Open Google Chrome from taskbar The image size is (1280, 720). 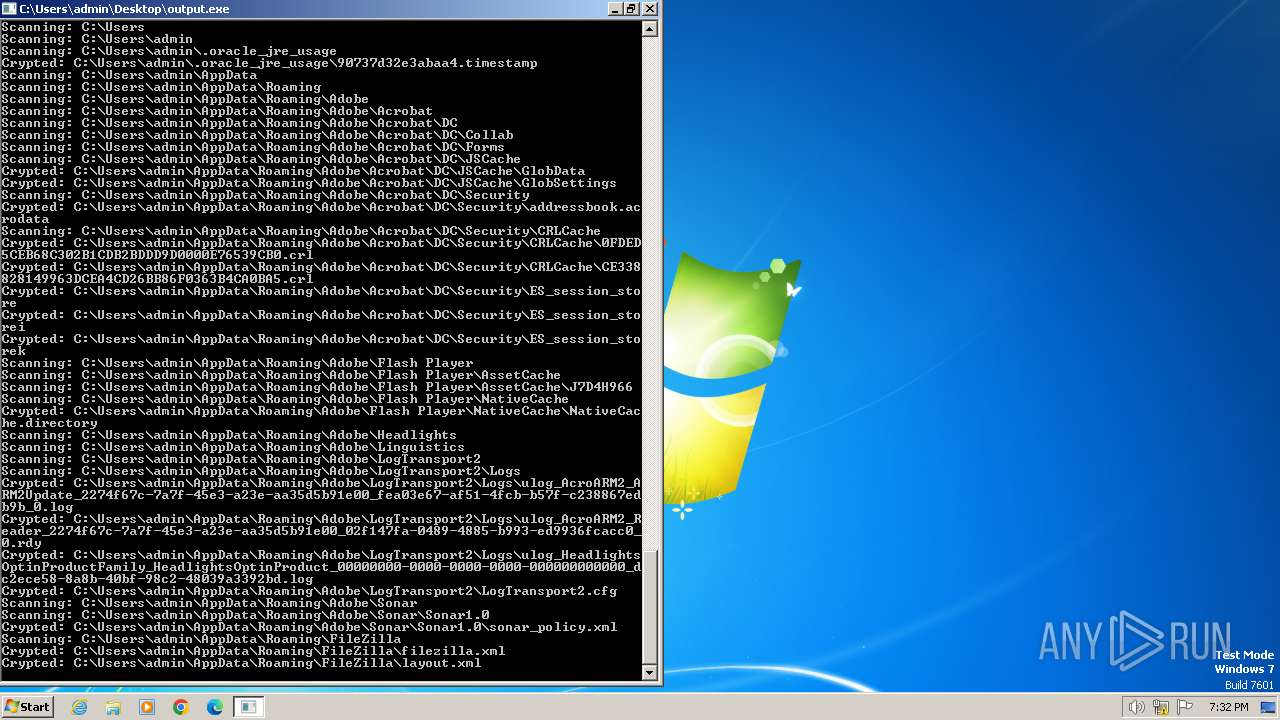(x=181, y=707)
